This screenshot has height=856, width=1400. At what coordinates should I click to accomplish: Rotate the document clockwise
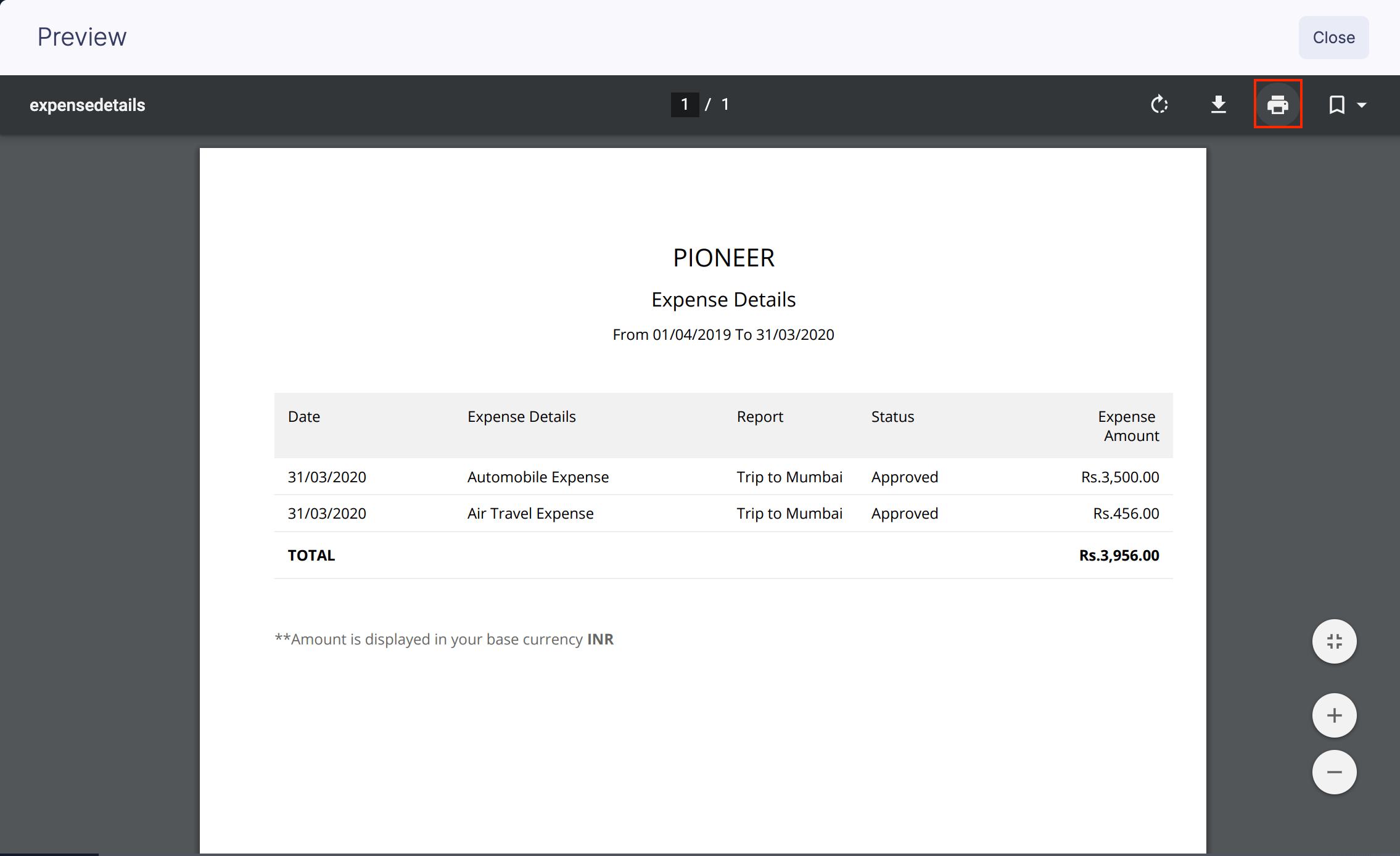coord(1159,104)
